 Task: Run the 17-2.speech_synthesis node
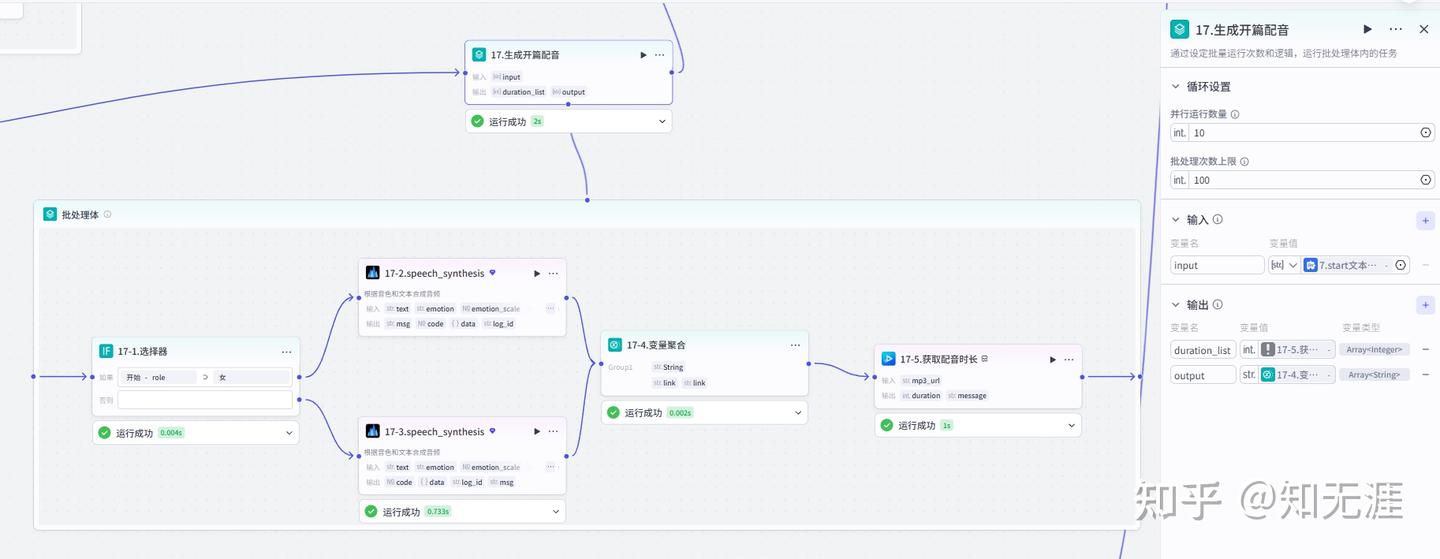click(x=537, y=273)
